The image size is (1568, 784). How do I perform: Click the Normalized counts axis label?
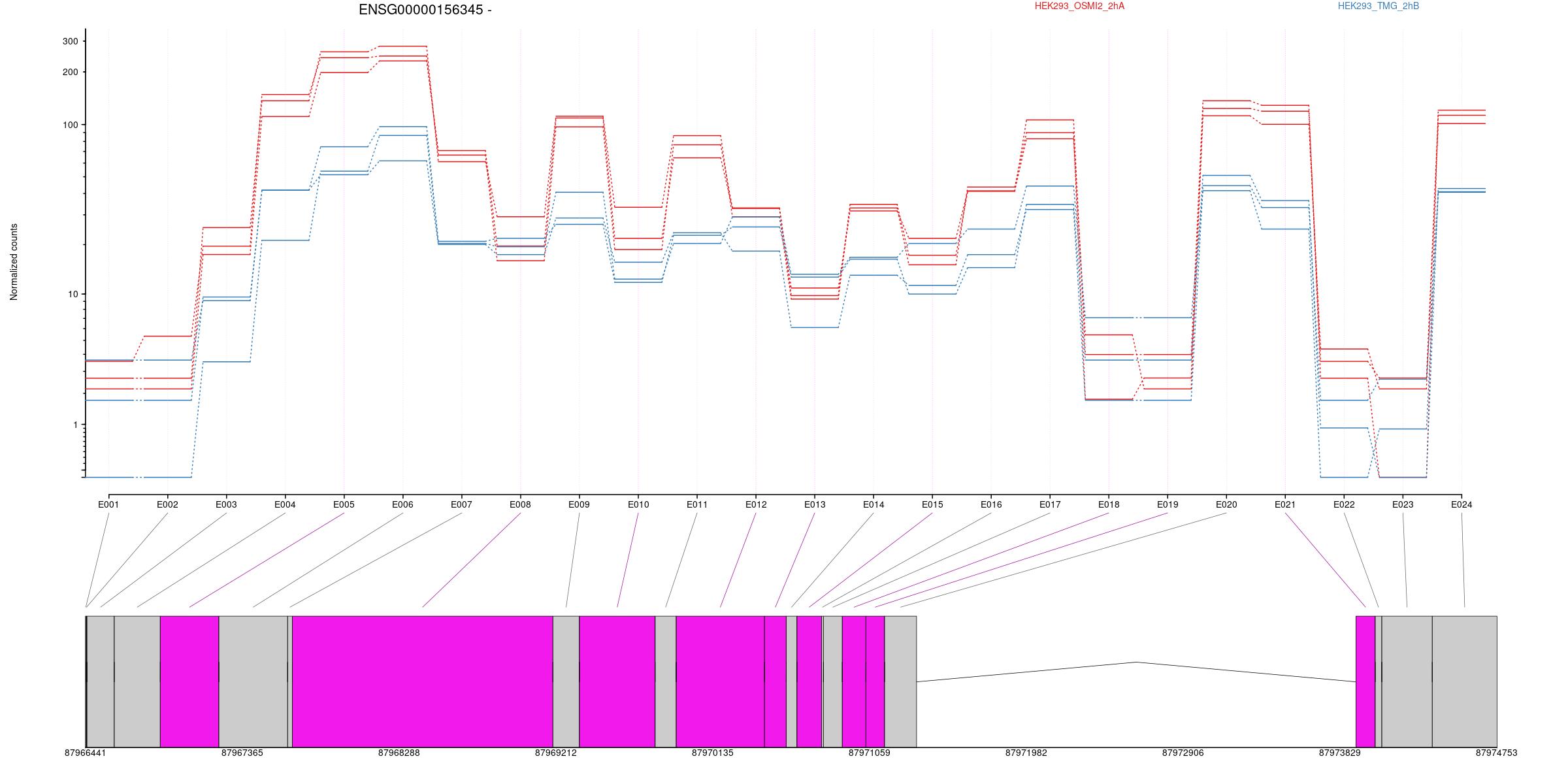tap(14, 262)
